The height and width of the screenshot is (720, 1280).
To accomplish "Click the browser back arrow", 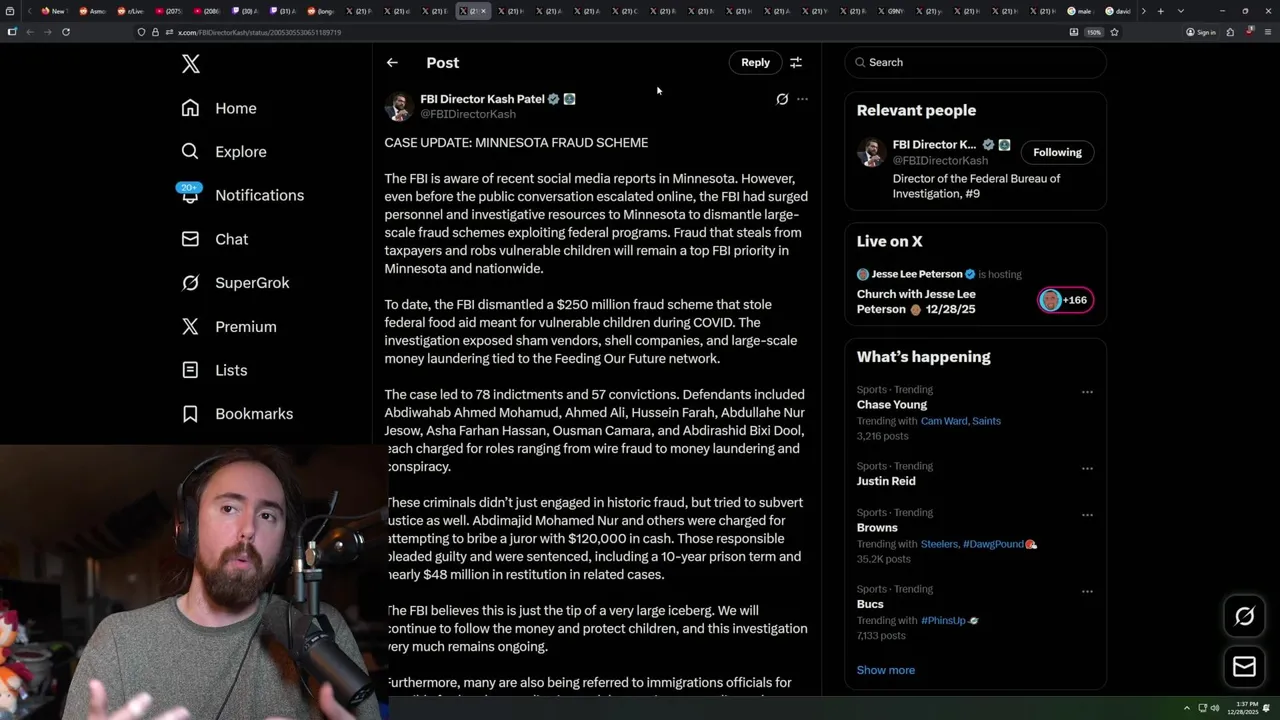I will [x=30, y=32].
